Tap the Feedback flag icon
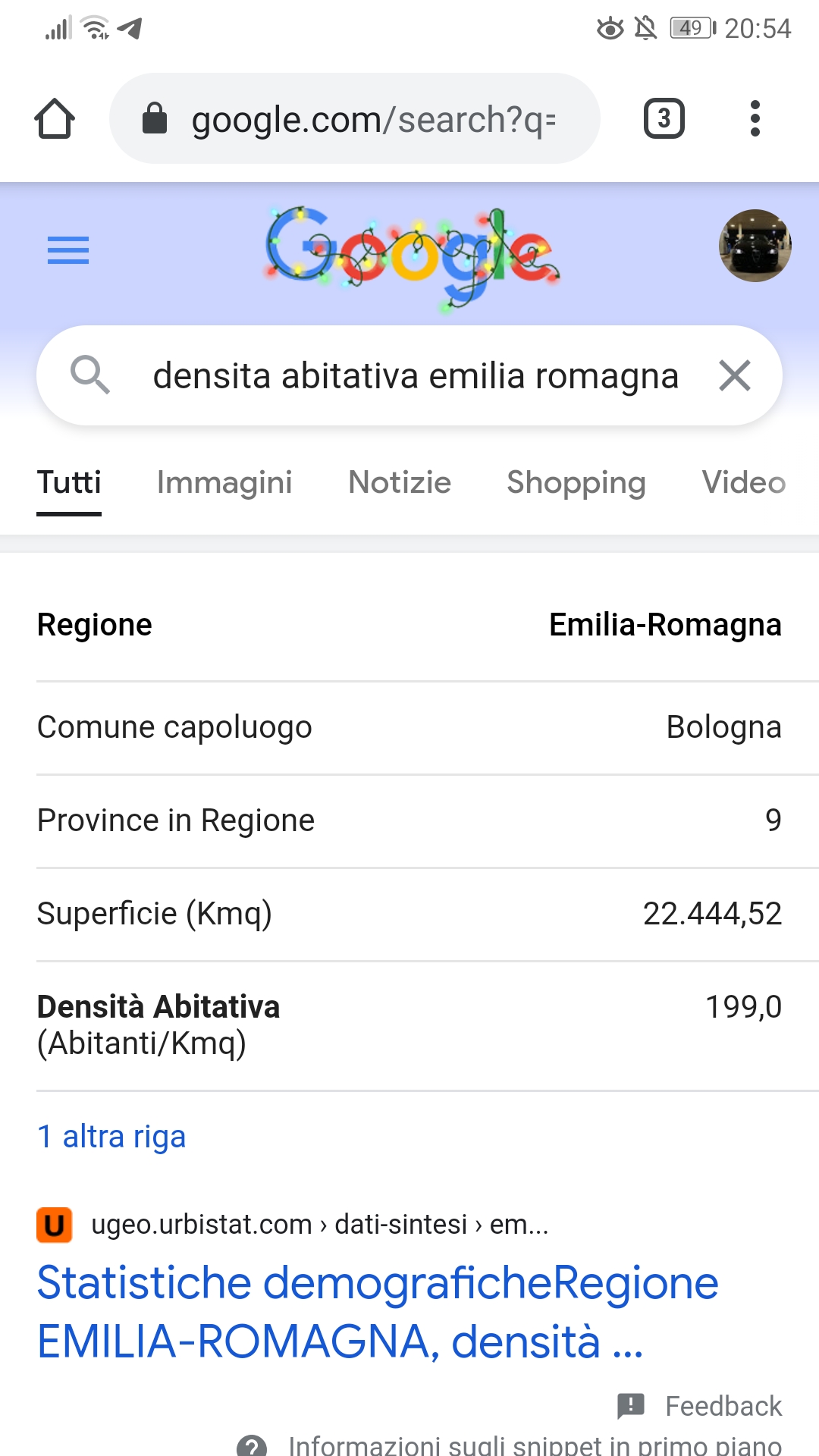The width and height of the screenshot is (819, 1456). (631, 1405)
